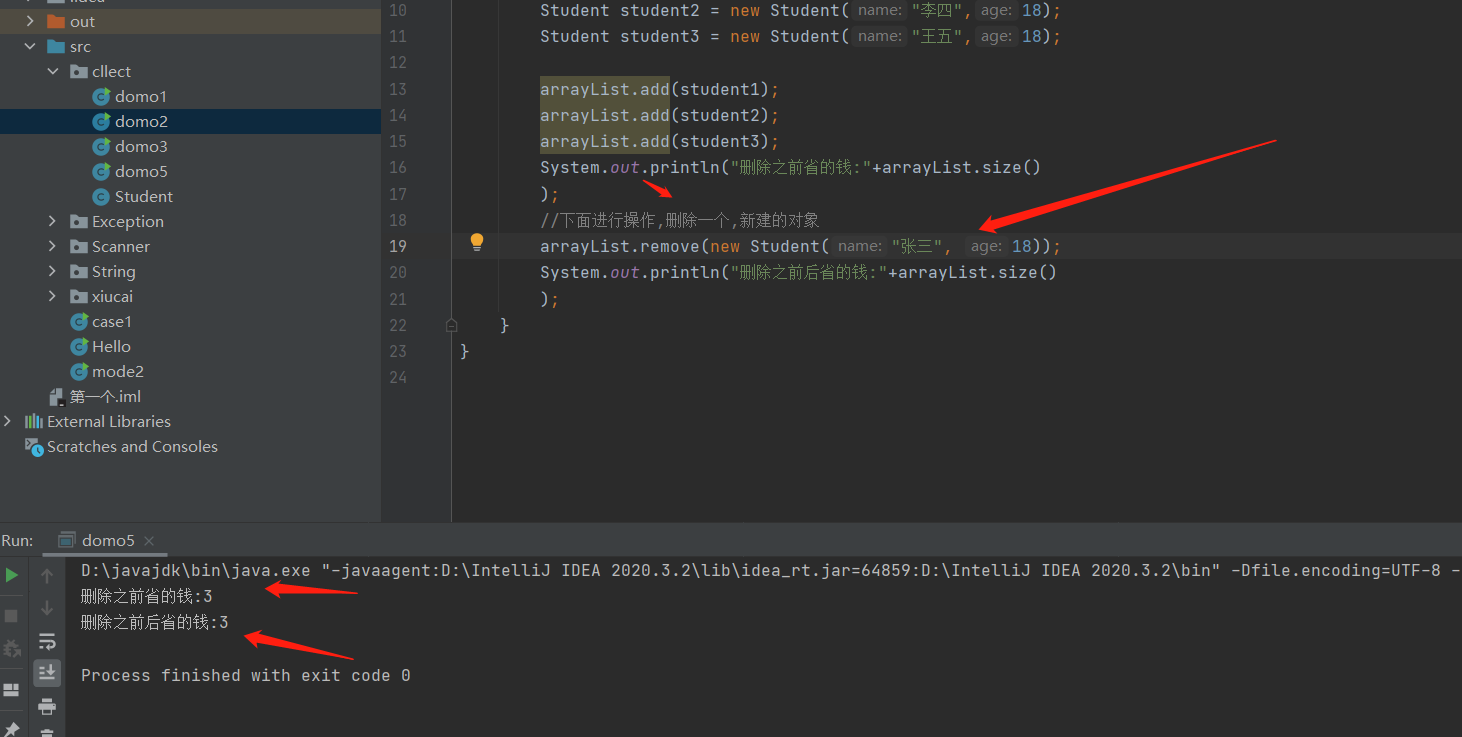The width and height of the screenshot is (1462, 737).
Task: Click the fold marker at line 22
Action: click(451, 325)
